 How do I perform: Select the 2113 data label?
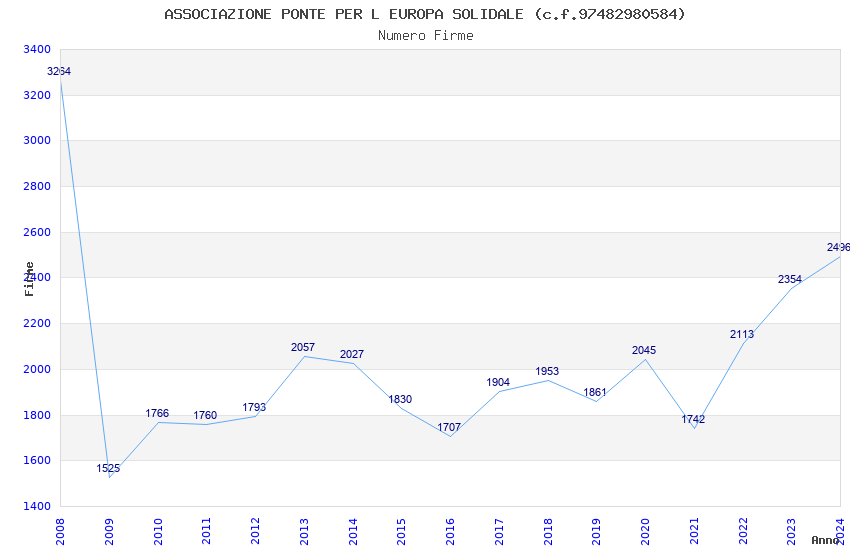click(x=742, y=334)
